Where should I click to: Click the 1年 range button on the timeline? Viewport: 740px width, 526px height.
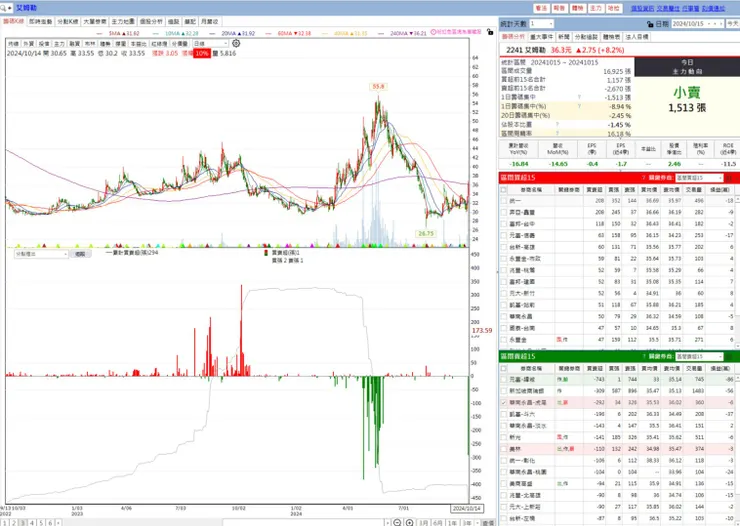tap(453, 523)
